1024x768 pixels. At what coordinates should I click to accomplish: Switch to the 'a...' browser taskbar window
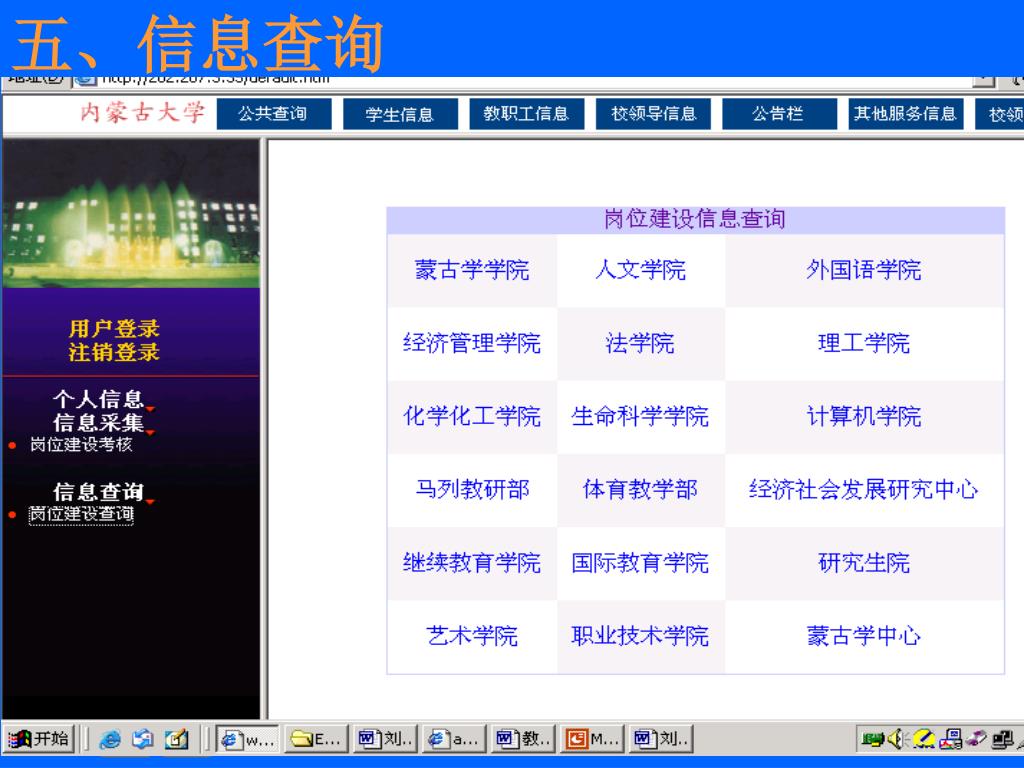coord(454,739)
